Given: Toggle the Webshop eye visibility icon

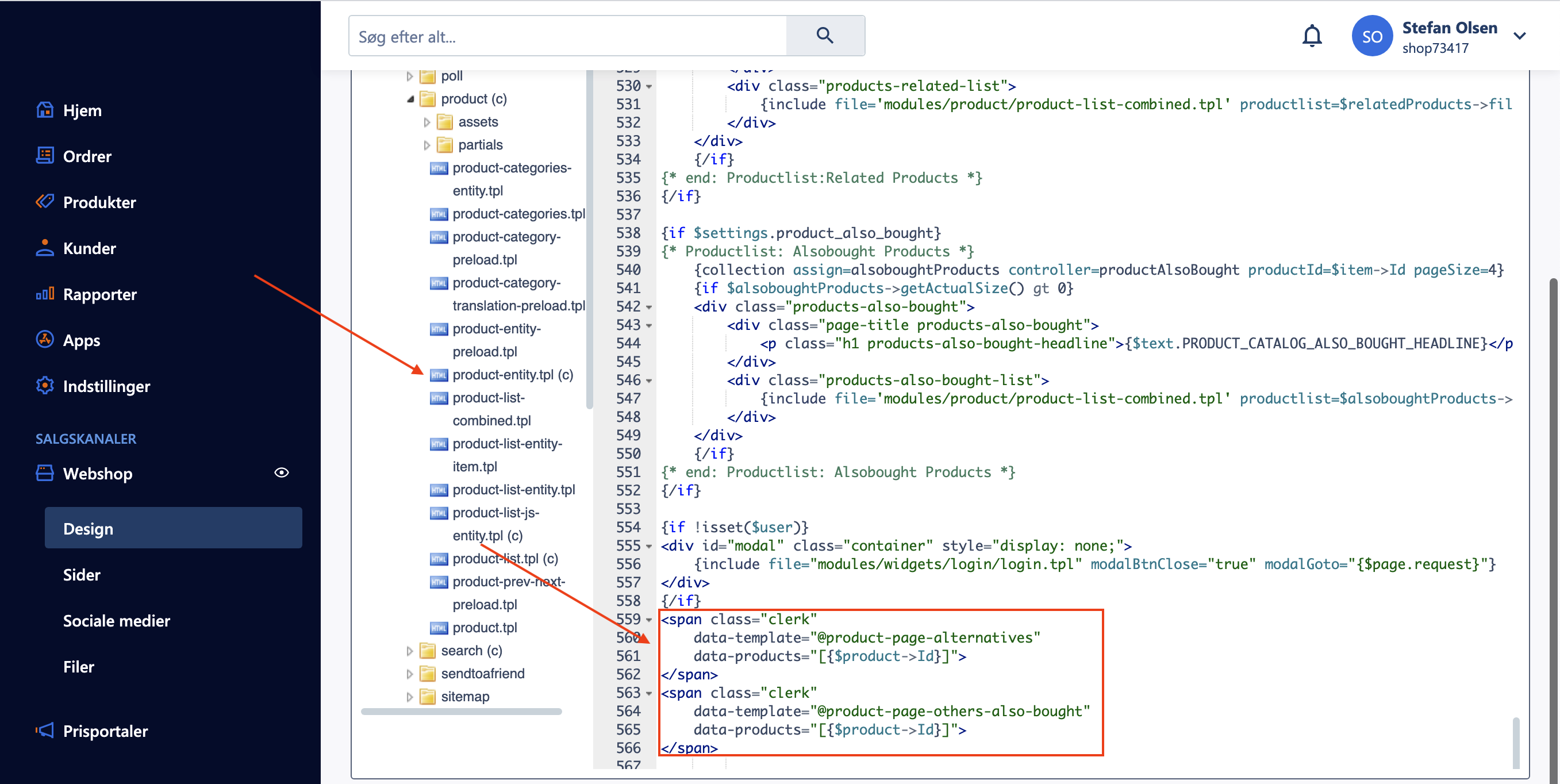Looking at the screenshot, I should coord(282,473).
